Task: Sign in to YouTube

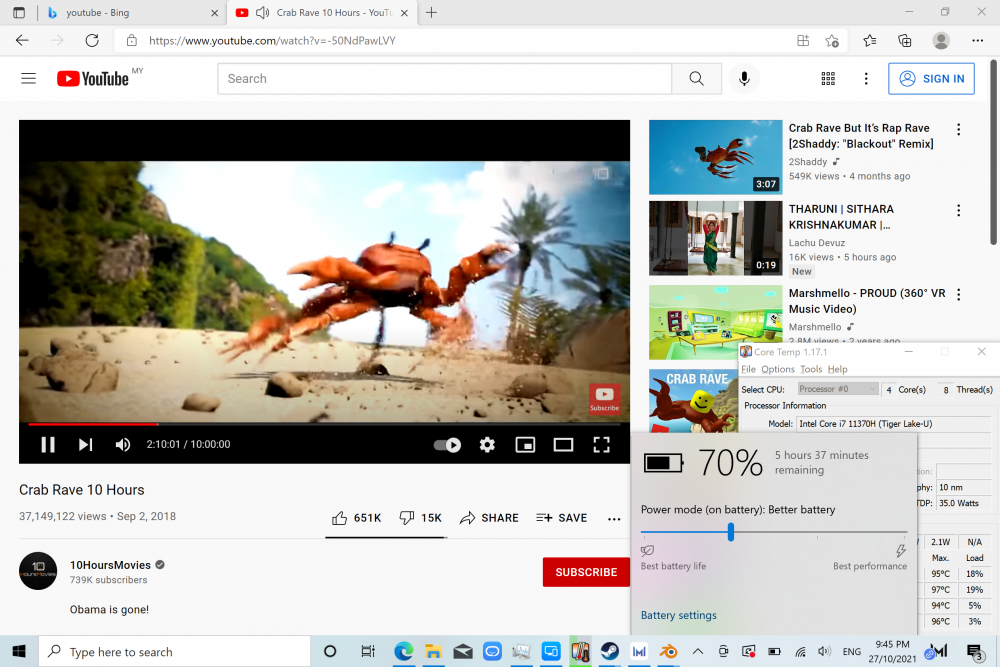Action: coord(931,78)
